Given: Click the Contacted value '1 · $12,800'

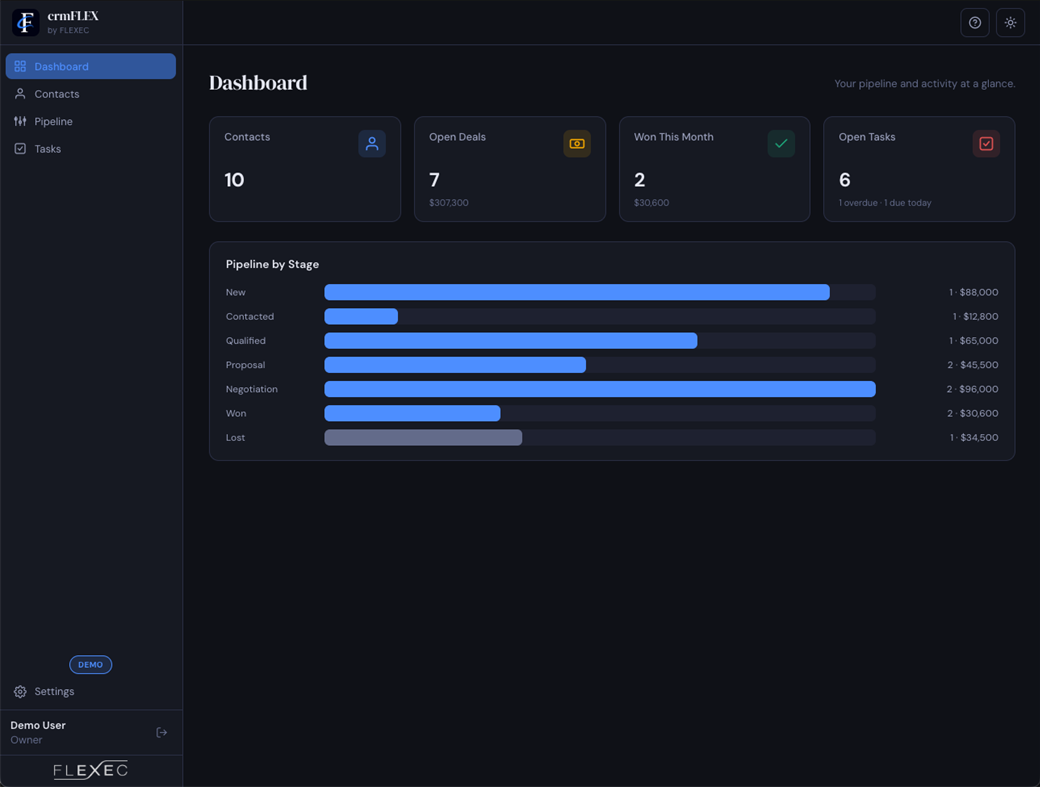Looking at the screenshot, I should 975,317.
